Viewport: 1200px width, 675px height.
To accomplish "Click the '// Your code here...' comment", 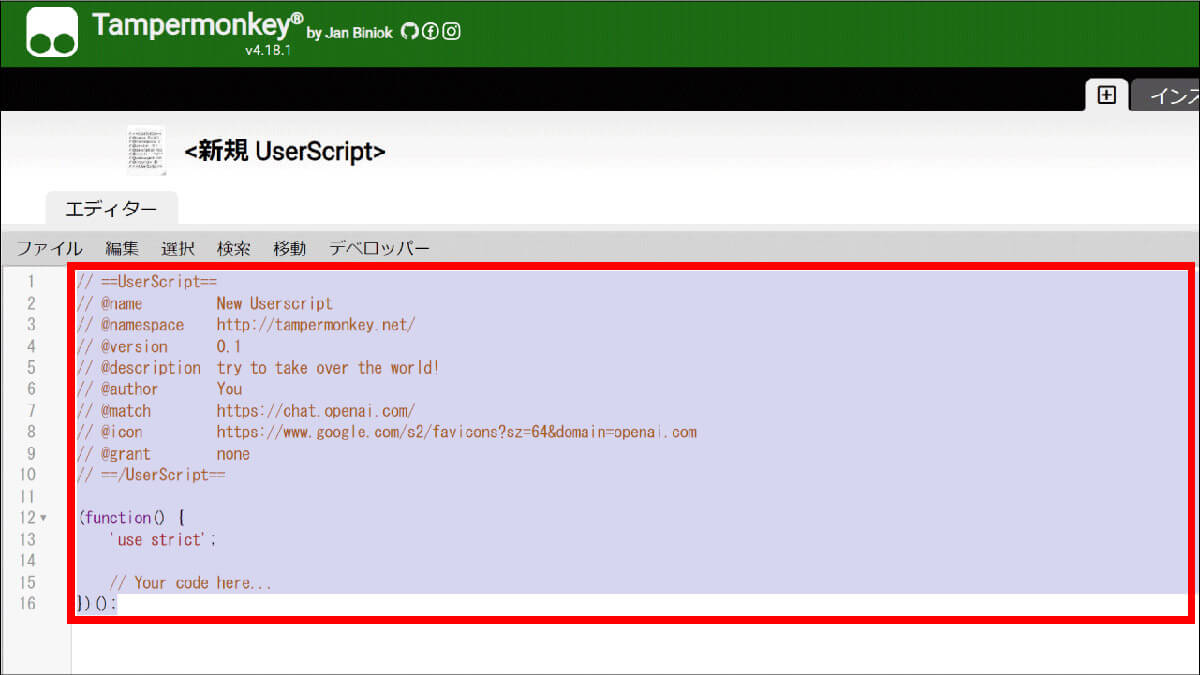I will click(190, 583).
